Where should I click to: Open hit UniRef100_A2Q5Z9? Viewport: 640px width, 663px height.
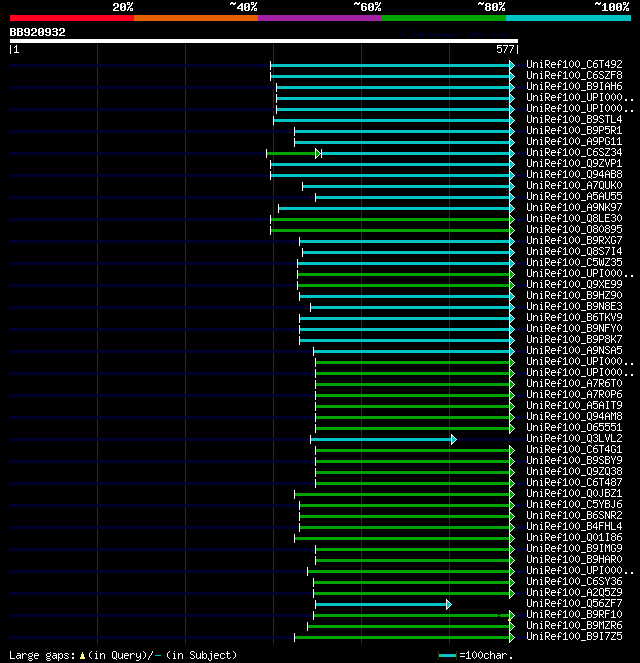[574, 592]
